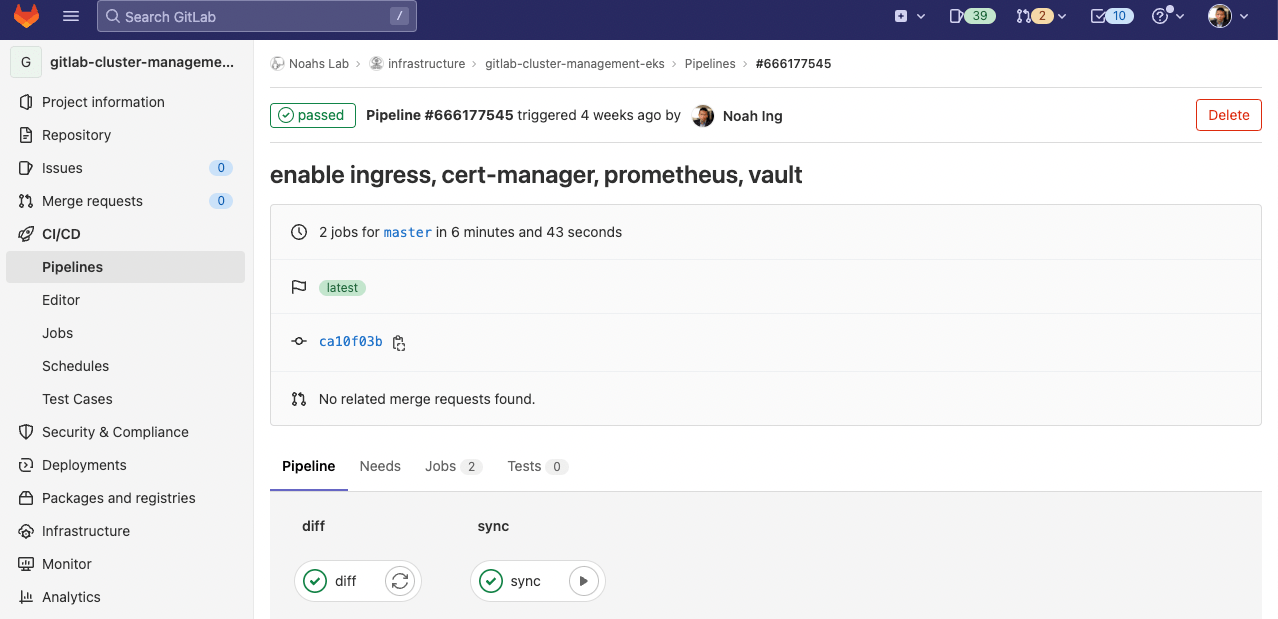The width and height of the screenshot is (1278, 619).
Task: Open Security & Compliance in the sidebar
Action: (115, 432)
